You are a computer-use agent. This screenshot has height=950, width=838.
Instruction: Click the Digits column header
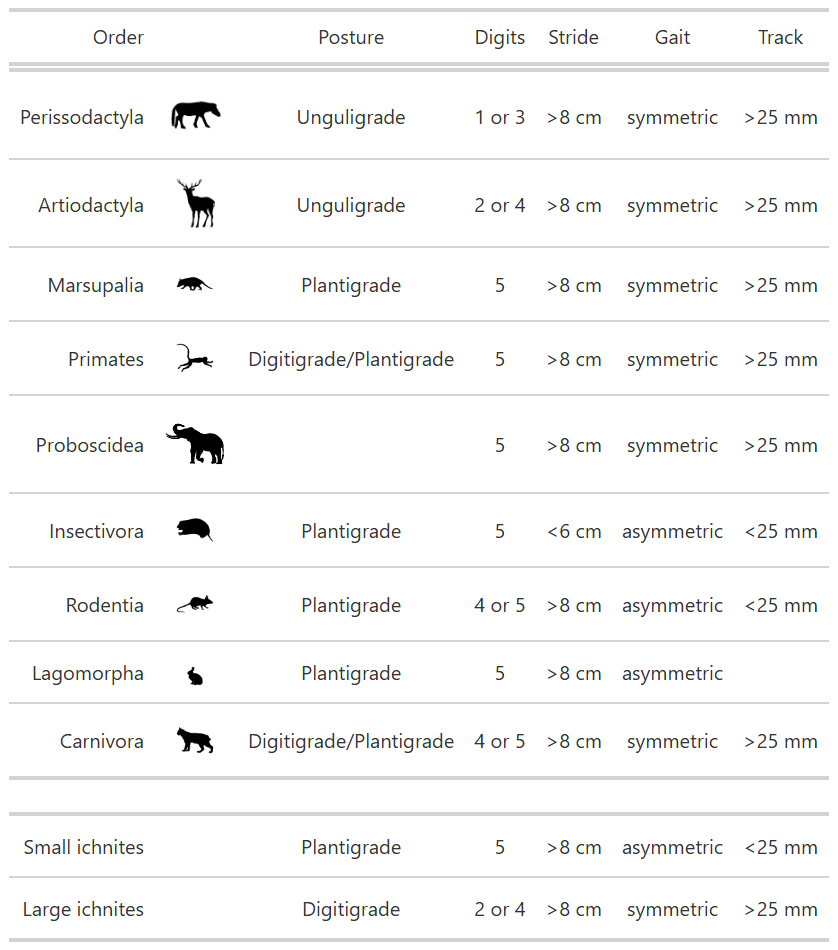tap(500, 38)
